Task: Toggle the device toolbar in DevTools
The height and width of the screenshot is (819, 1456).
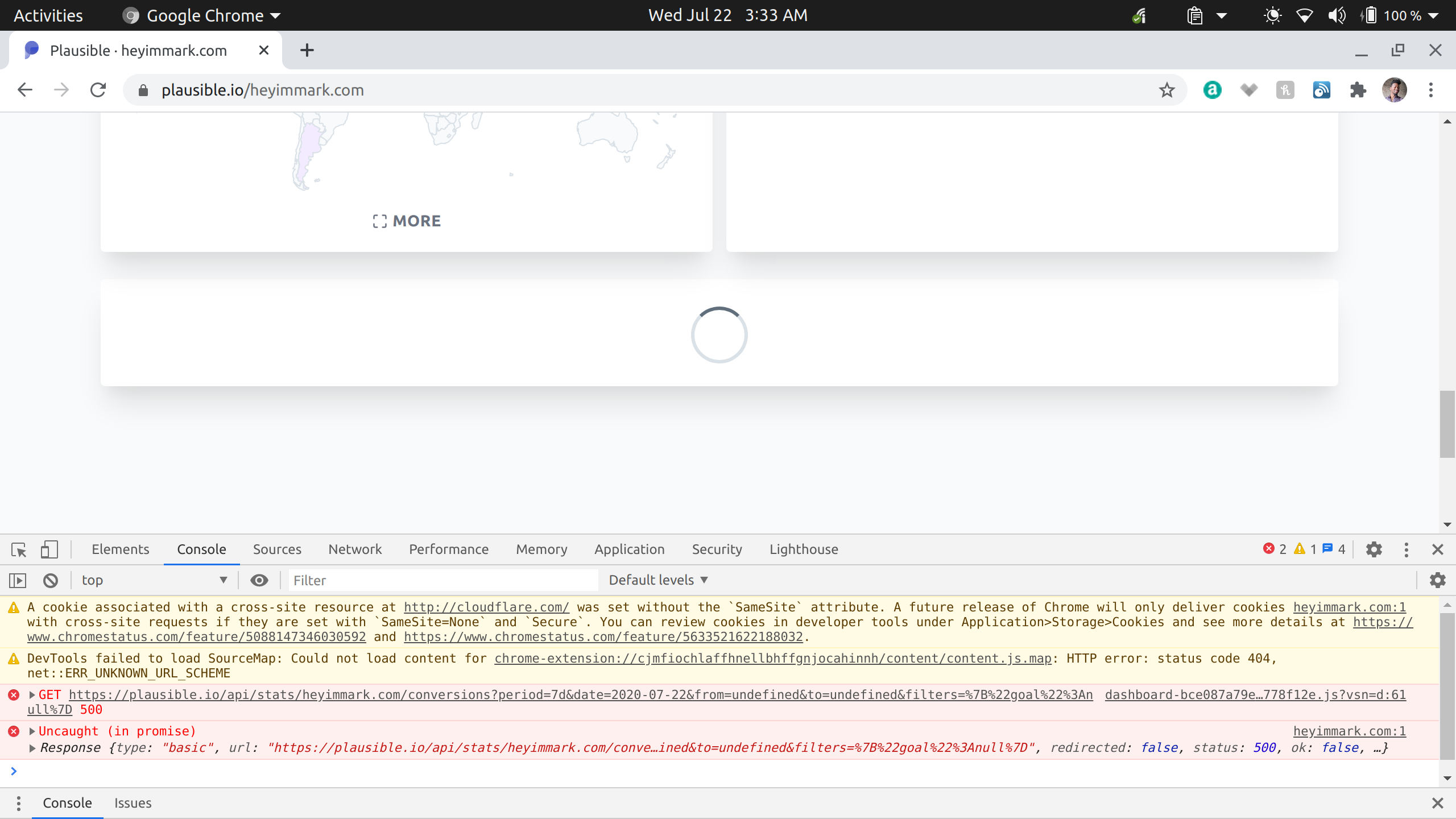Action: click(x=49, y=549)
